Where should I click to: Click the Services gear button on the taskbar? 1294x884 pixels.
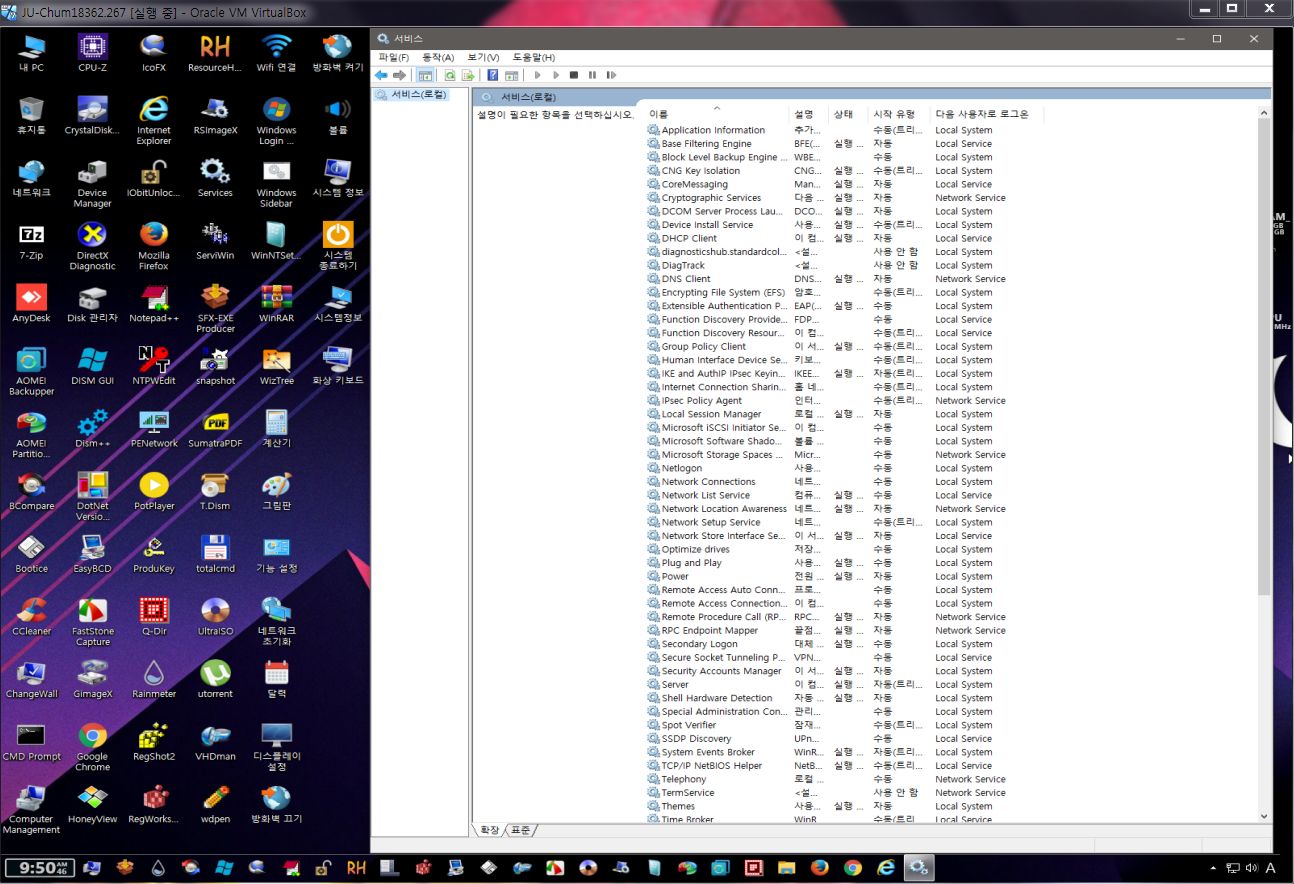[x=919, y=867]
